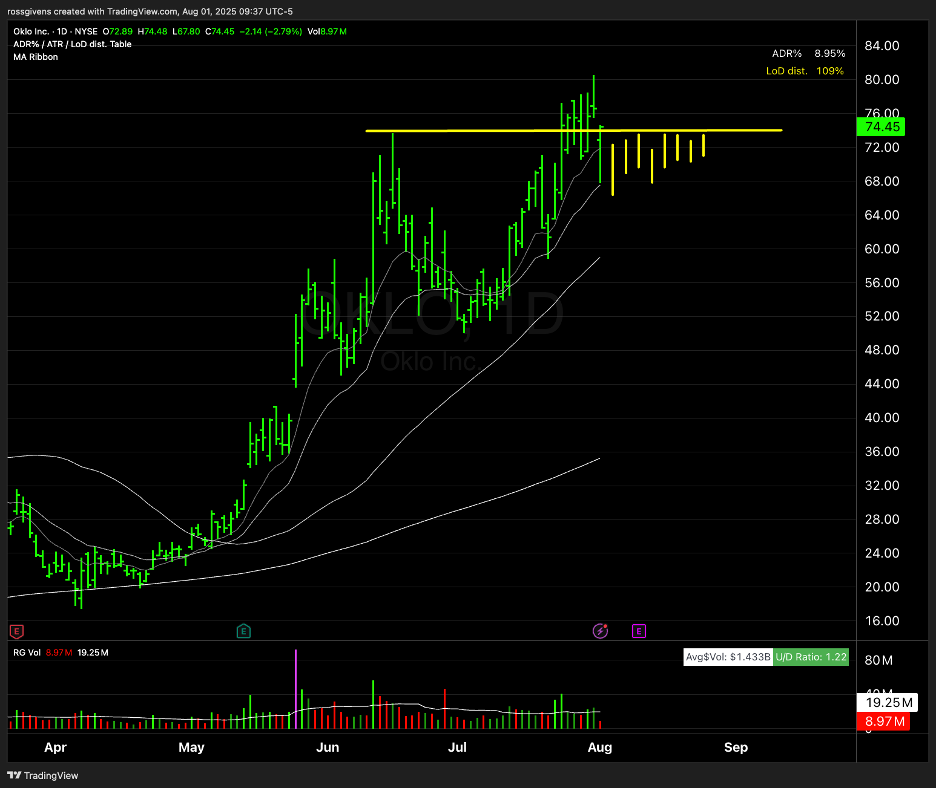Select the Oklo Inc. symbol title
The width and height of the screenshot is (936, 788).
pyautogui.click(x=37, y=31)
